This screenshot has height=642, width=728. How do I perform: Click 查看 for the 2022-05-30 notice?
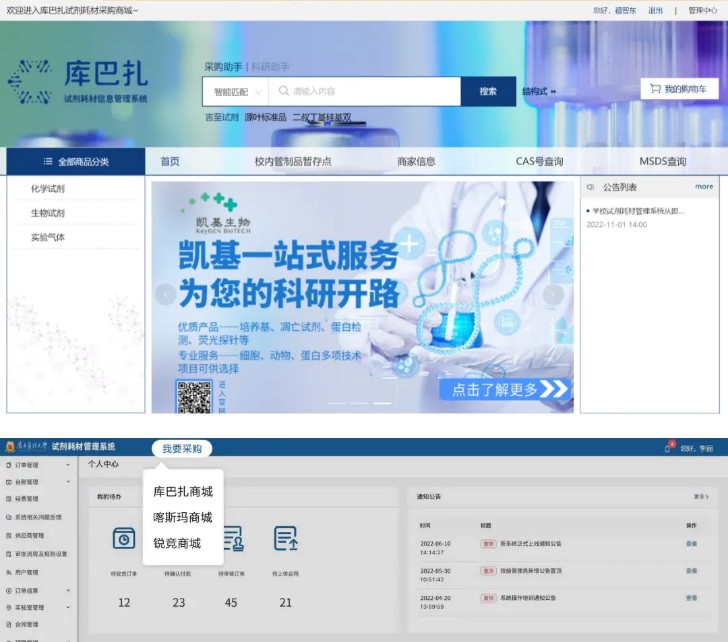pyautogui.click(x=691, y=571)
